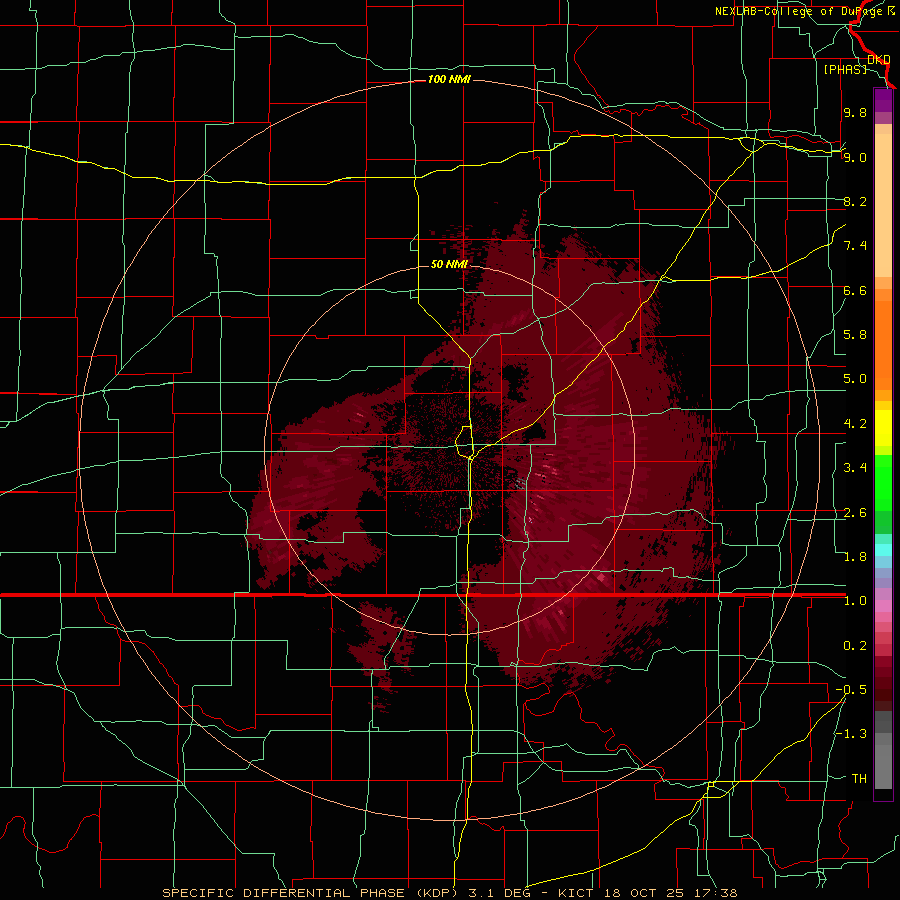Image resolution: width=900 pixels, height=900 pixels.
Task: Select the gray band at color scale bottom
Action: [x=883, y=759]
